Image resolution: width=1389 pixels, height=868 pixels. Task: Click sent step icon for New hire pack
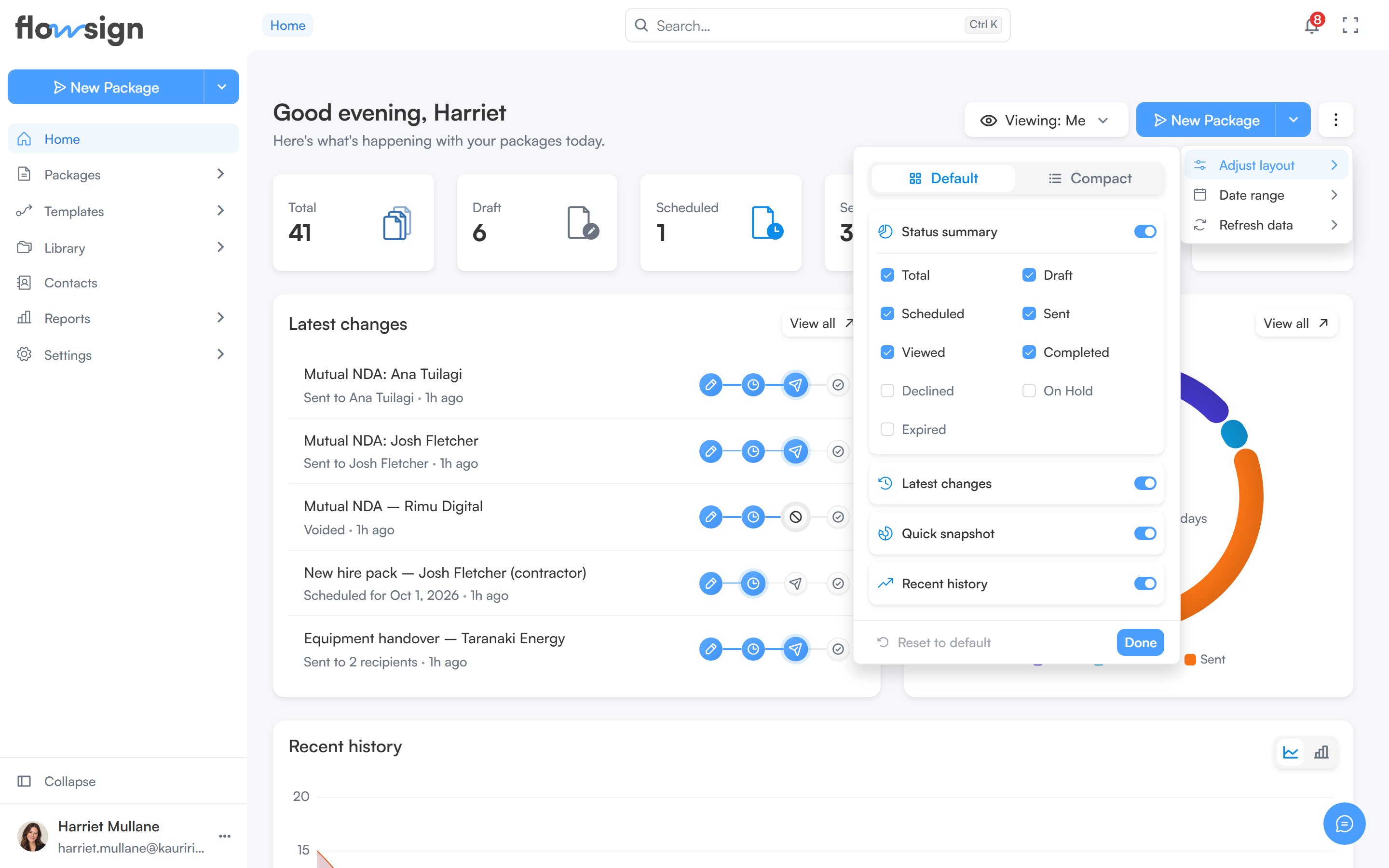click(795, 583)
